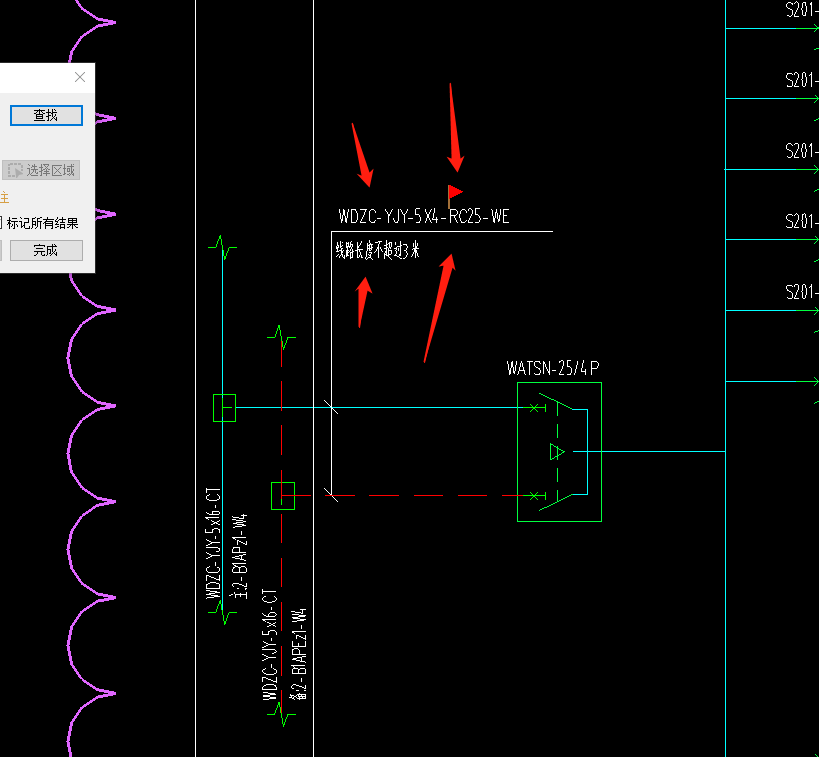Select vertical text 主2-B1APz1-W4
This screenshot has width=819, height=757.
[x=240, y=556]
